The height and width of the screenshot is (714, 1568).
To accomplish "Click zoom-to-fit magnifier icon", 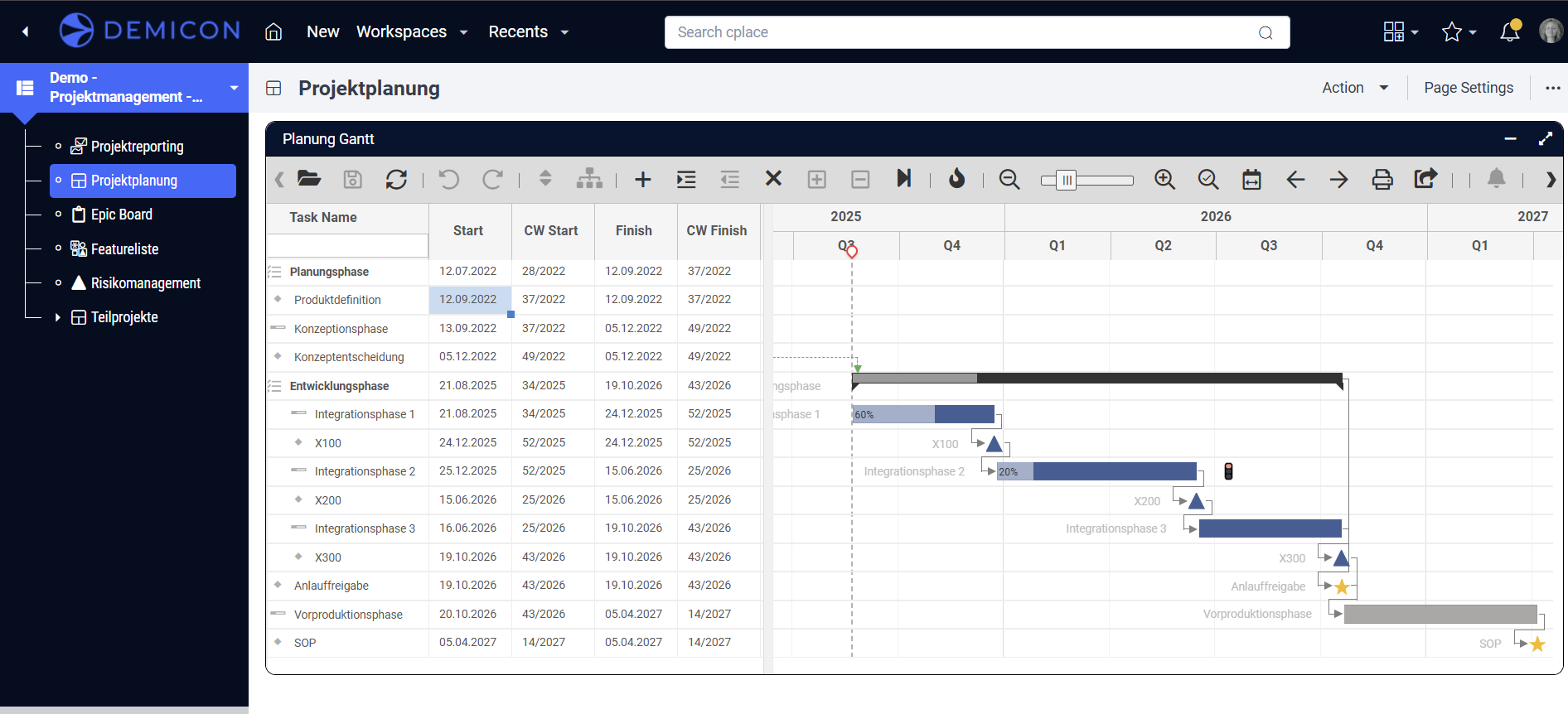I will tap(1208, 179).
